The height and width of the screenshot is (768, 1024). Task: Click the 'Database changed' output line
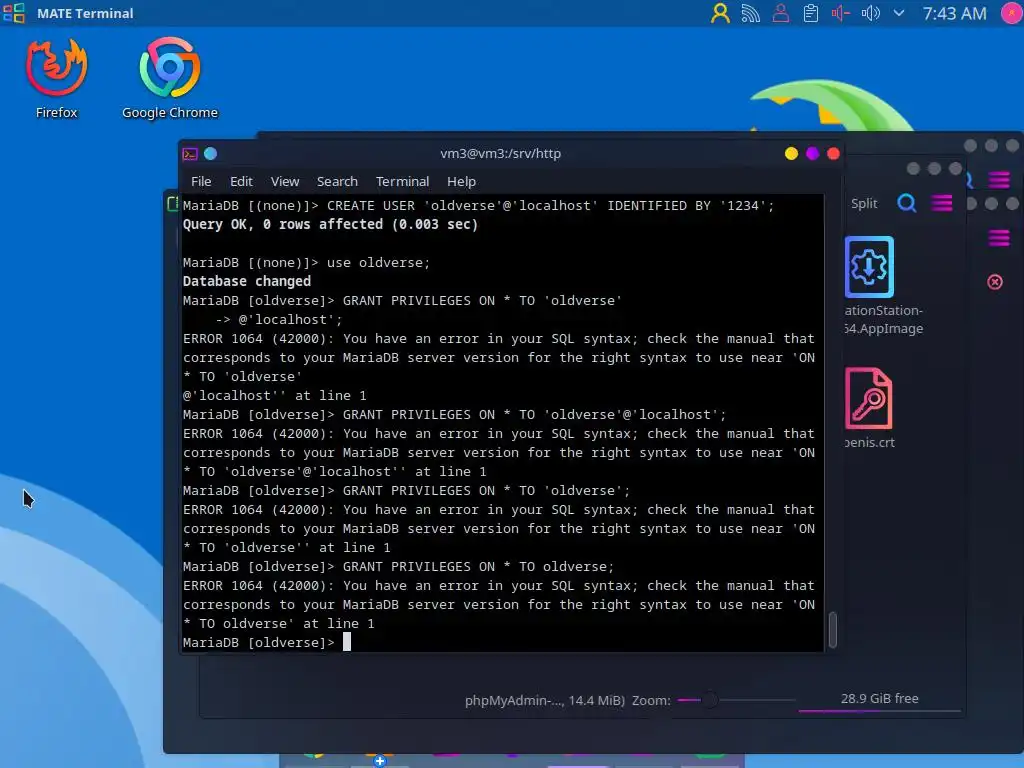click(x=247, y=281)
